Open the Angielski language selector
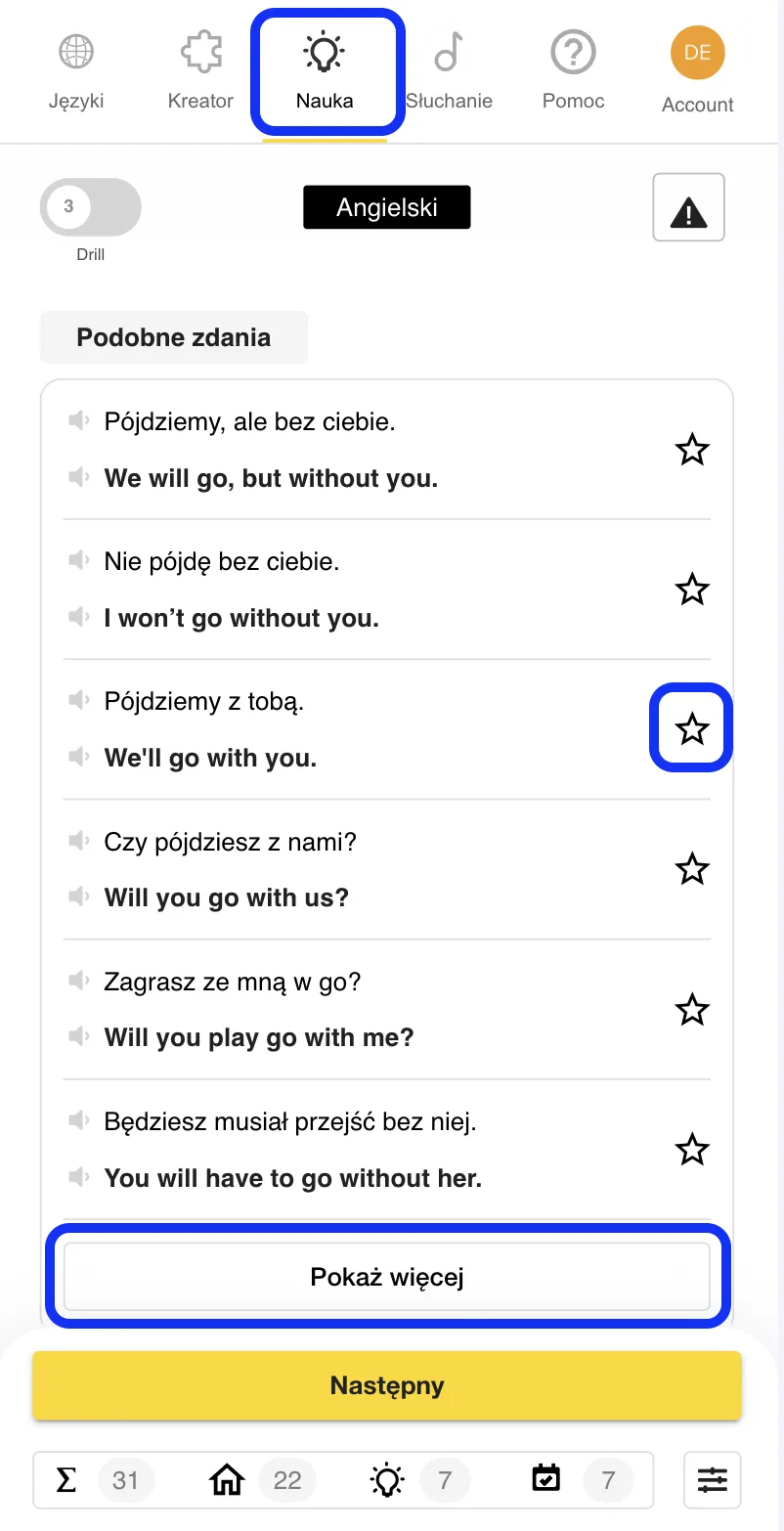784x1531 pixels. pos(387,207)
